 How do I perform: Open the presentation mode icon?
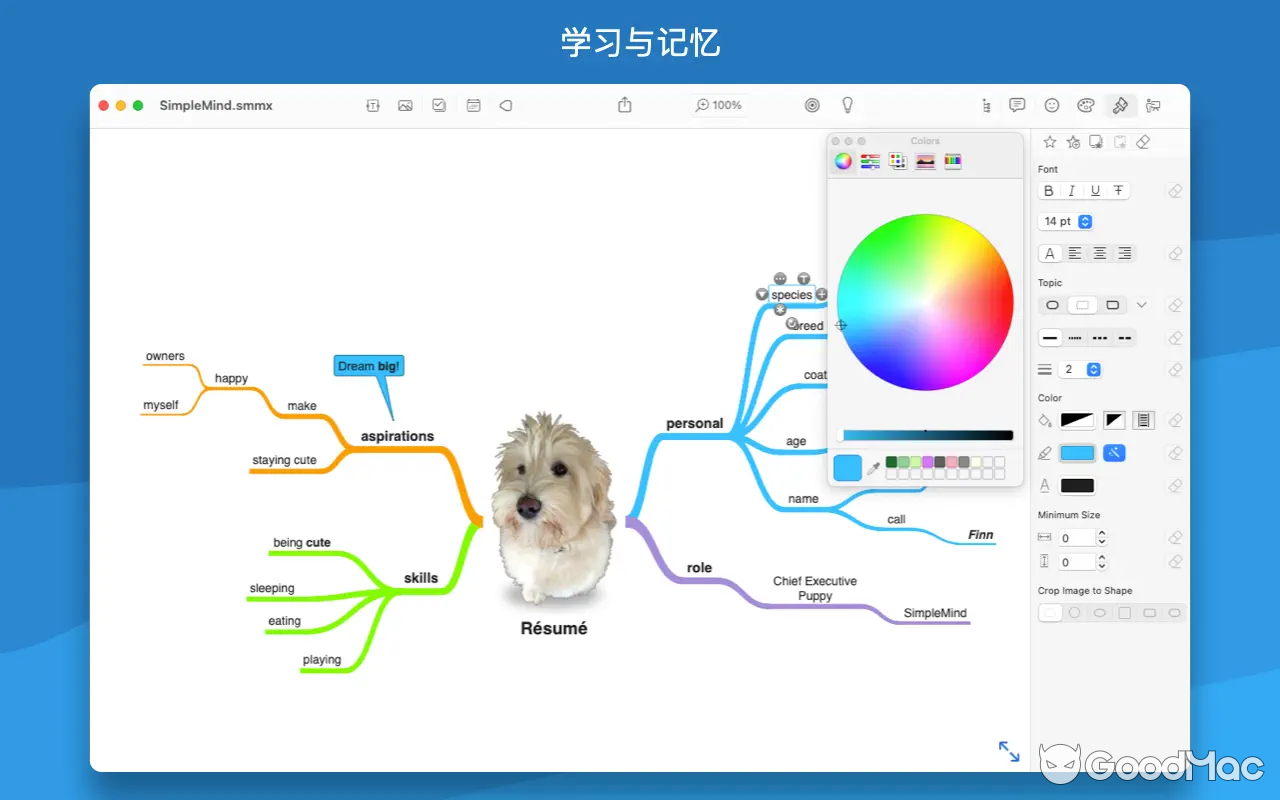click(1153, 105)
